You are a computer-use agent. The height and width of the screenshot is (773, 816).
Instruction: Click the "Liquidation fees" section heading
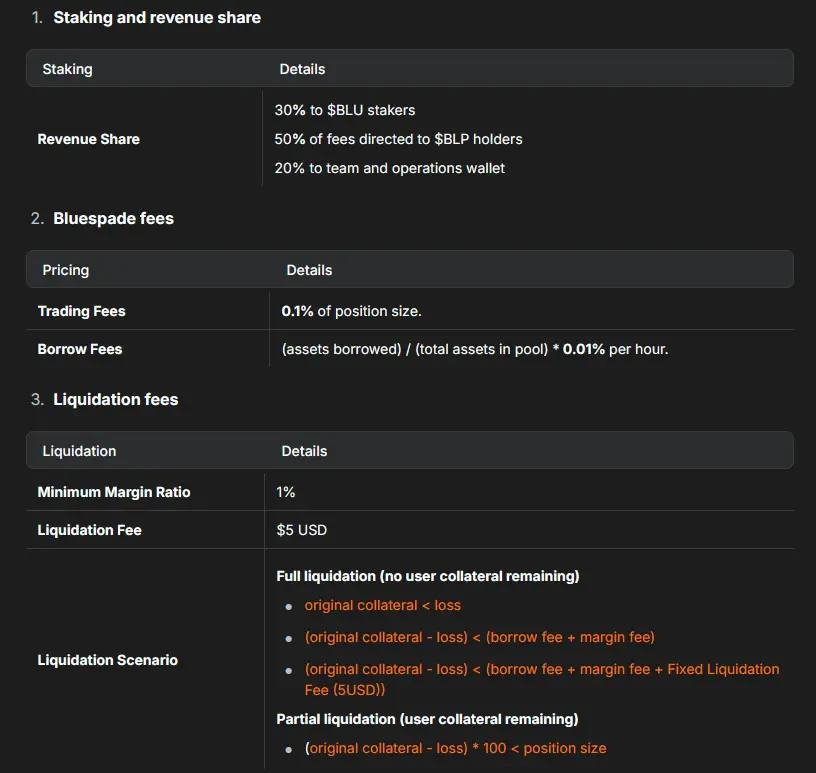(115, 399)
